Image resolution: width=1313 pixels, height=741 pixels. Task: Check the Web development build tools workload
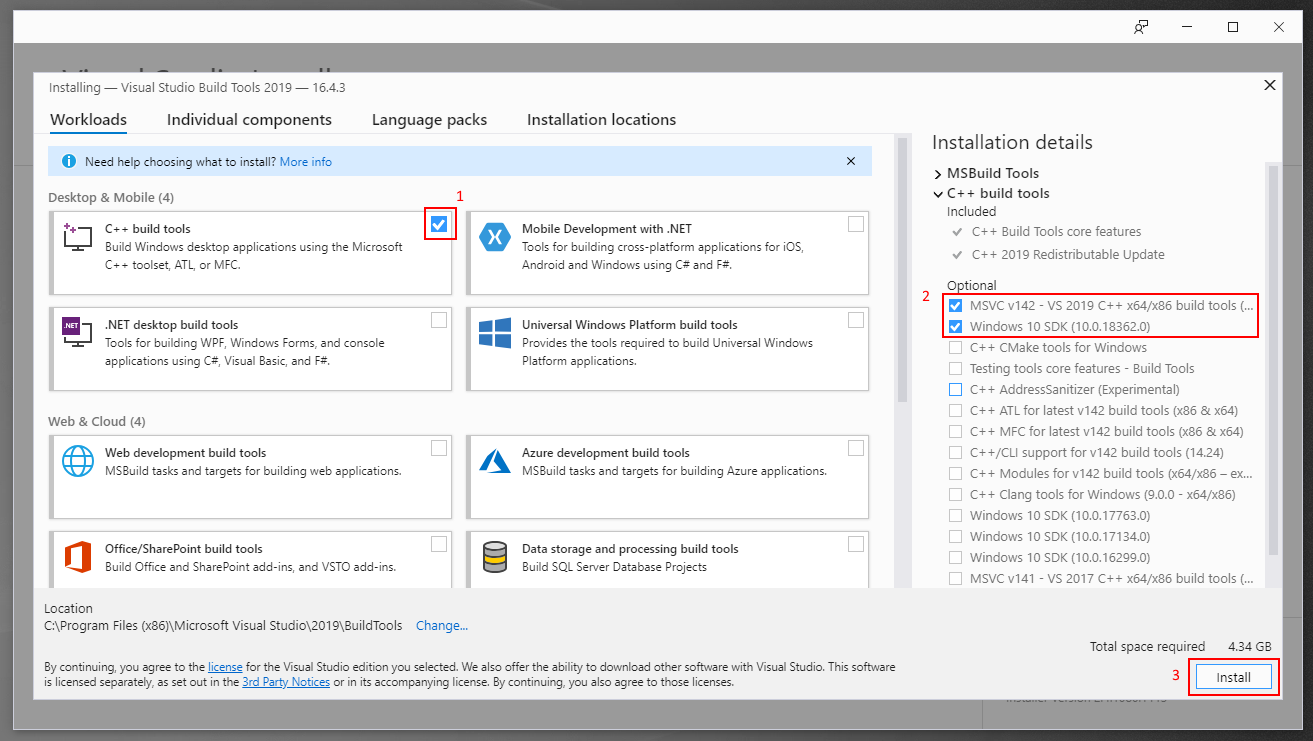pos(439,448)
